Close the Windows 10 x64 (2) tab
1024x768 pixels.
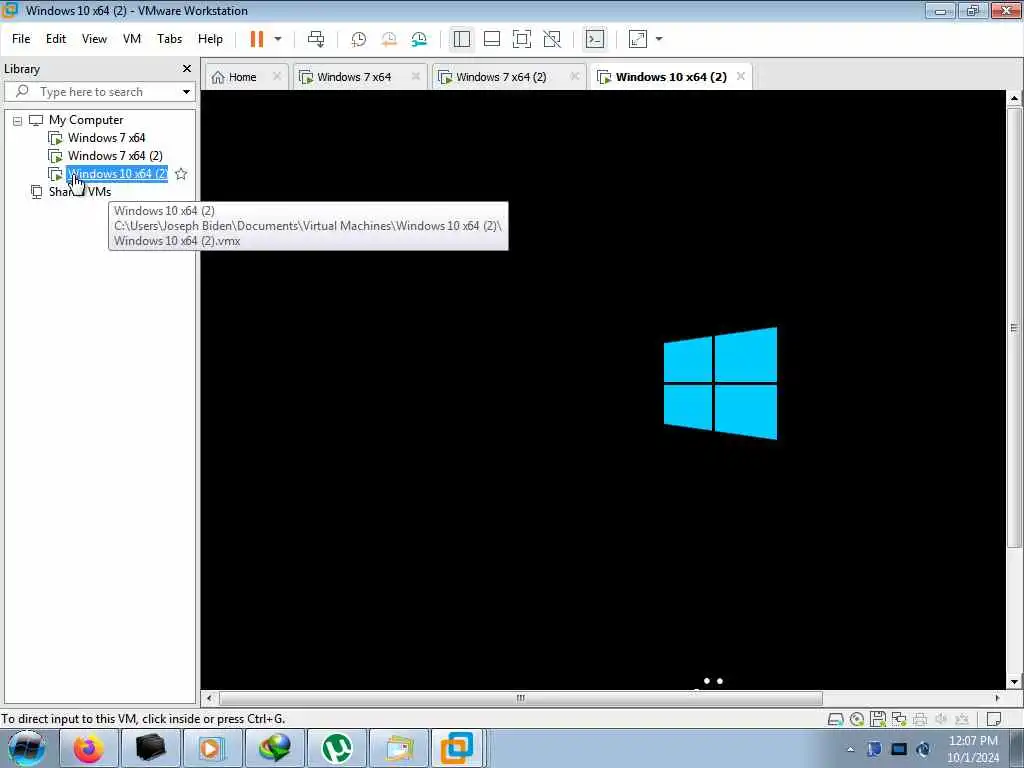tap(741, 76)
